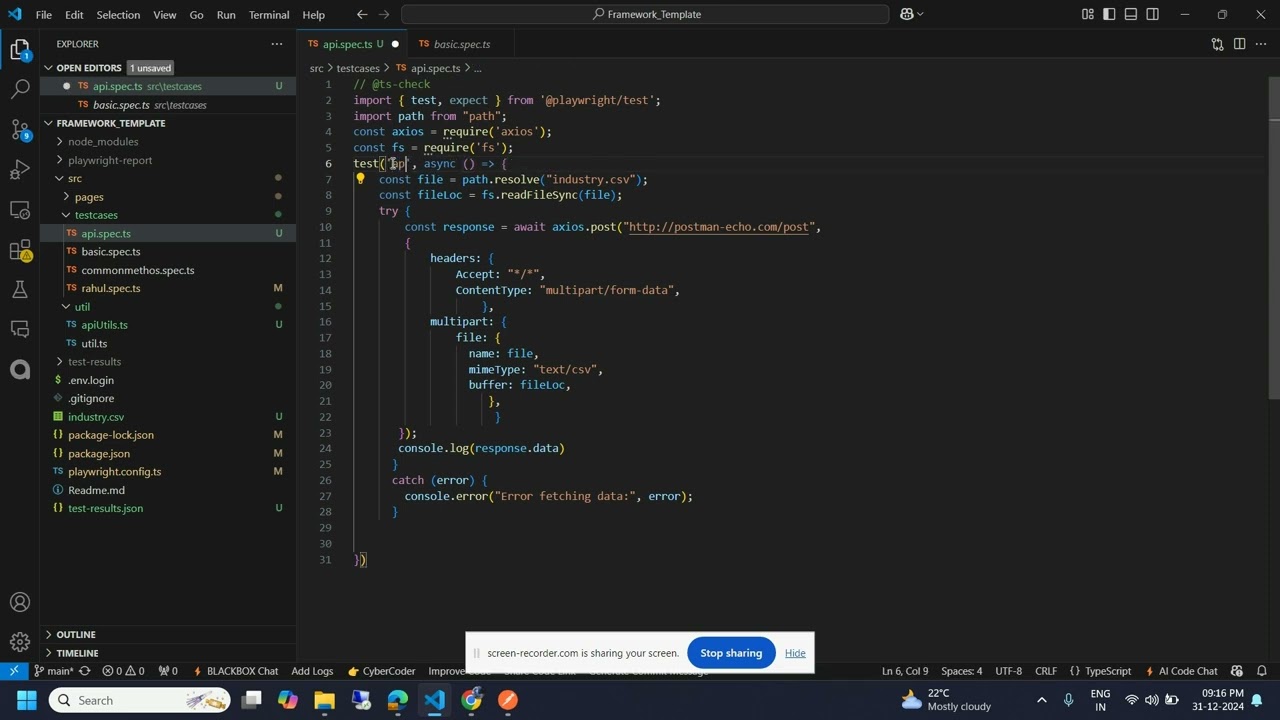Open the compare changes icon in editor toolbar
1280x720 pixels.
tap(1217, 44)
